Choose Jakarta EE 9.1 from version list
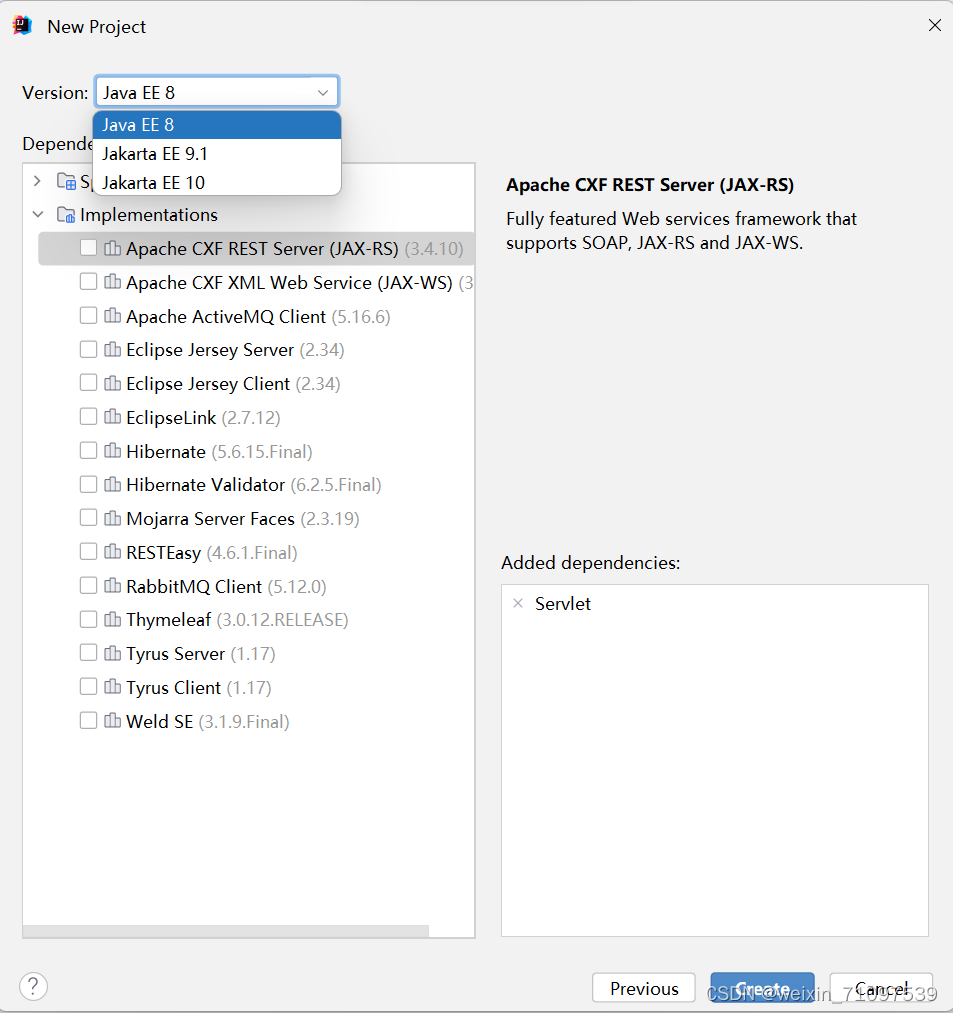The image size is (953, 1013). pos(217,154)
